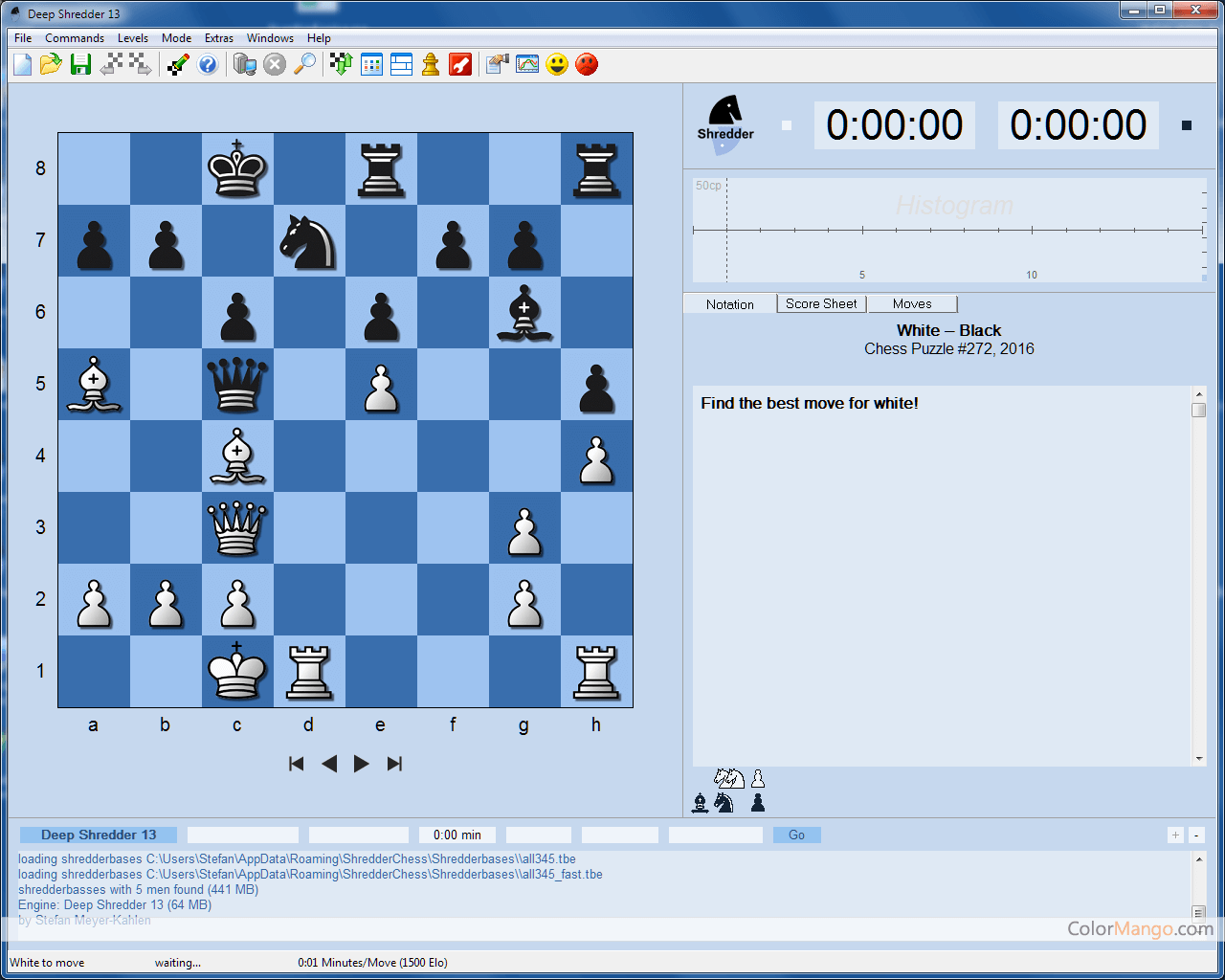This screenshot has height=980, width=1225.
Task: Click the red wrench settings icon
Action: pyautogui.click(x=460, y=64)
